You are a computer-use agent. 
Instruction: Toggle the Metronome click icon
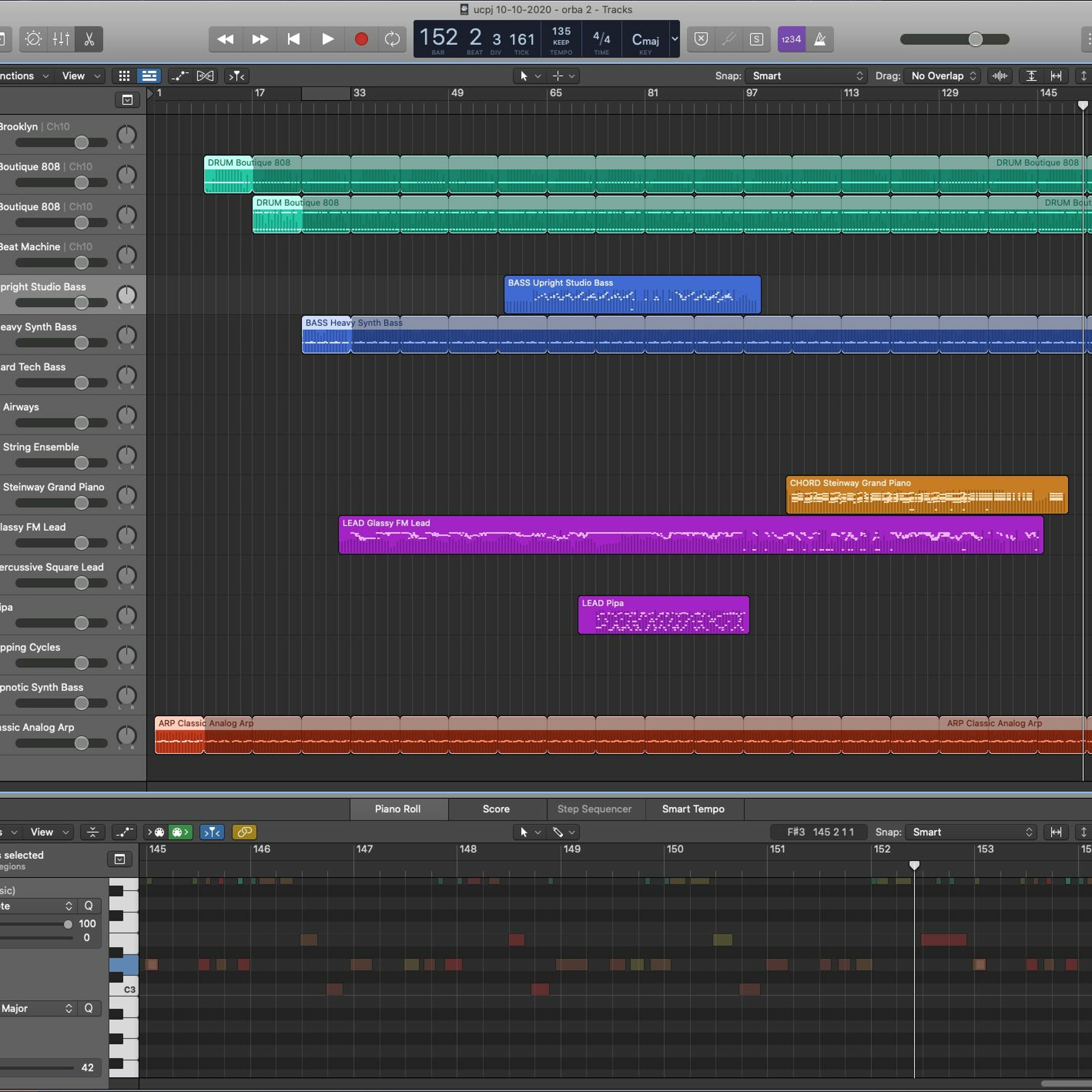pos(820,39)
